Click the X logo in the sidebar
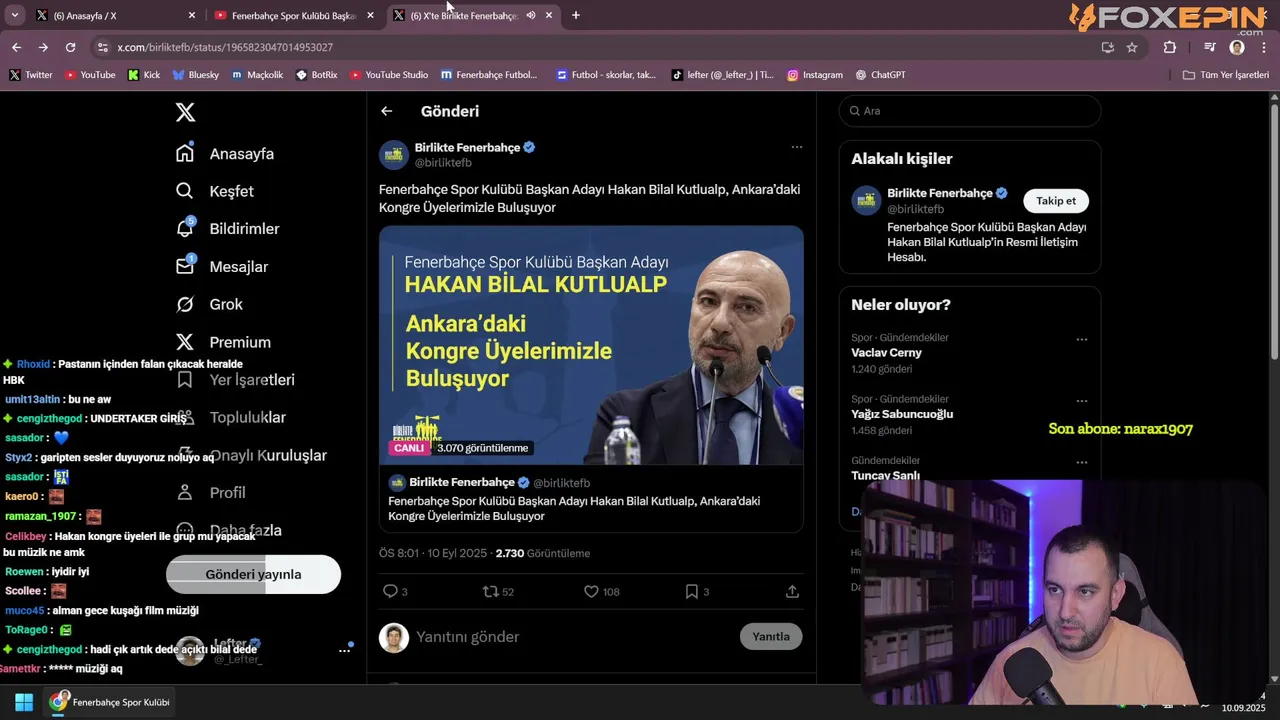The width and height of the screenshot is (1280, 720). pos(185,112)
